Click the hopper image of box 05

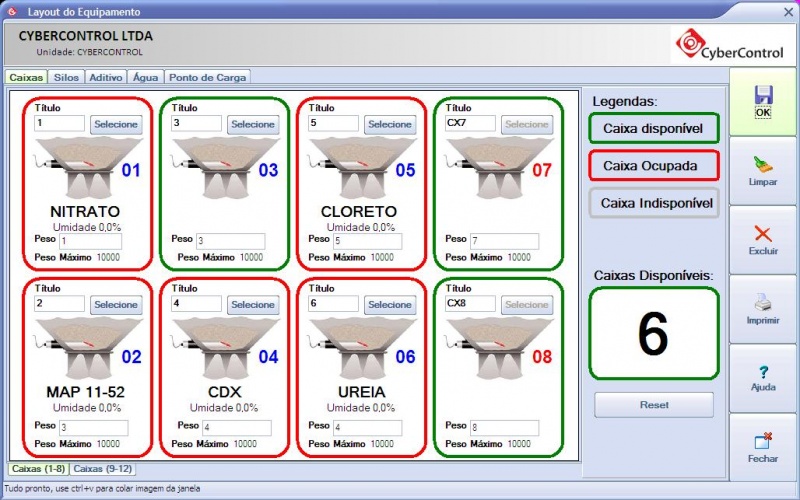361,167
